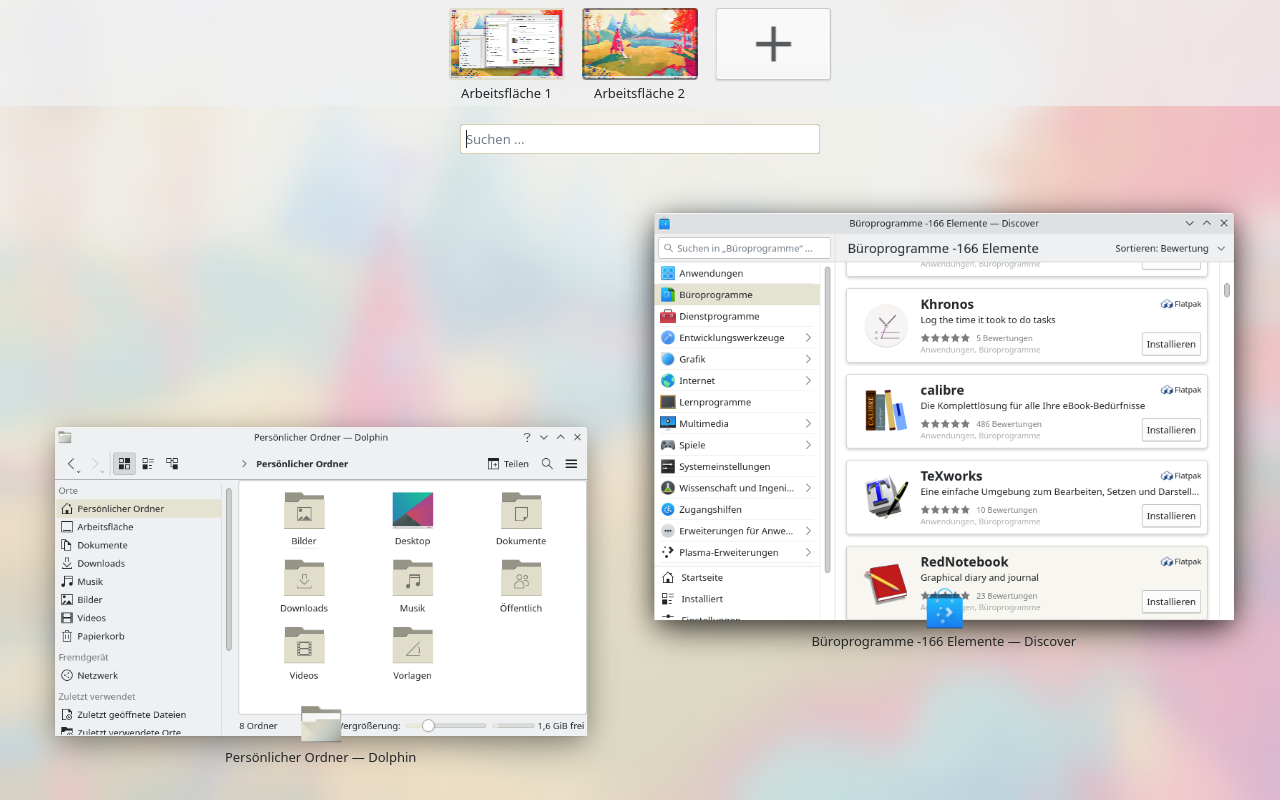The width and height of the screenshot is (1280, 800).
Task: Select Persönlicher Ordner in Dolphin's places sidebar
Action: pos(139,509)
